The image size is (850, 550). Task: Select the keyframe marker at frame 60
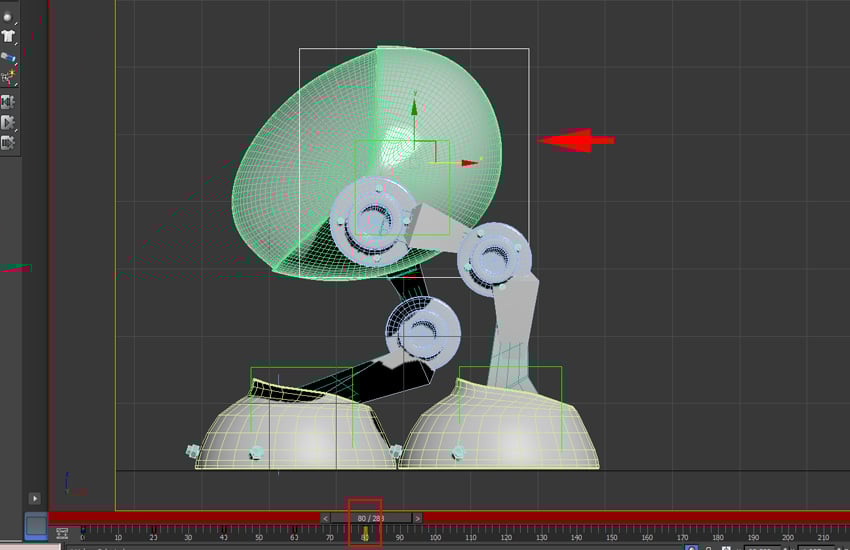point(294,530)
